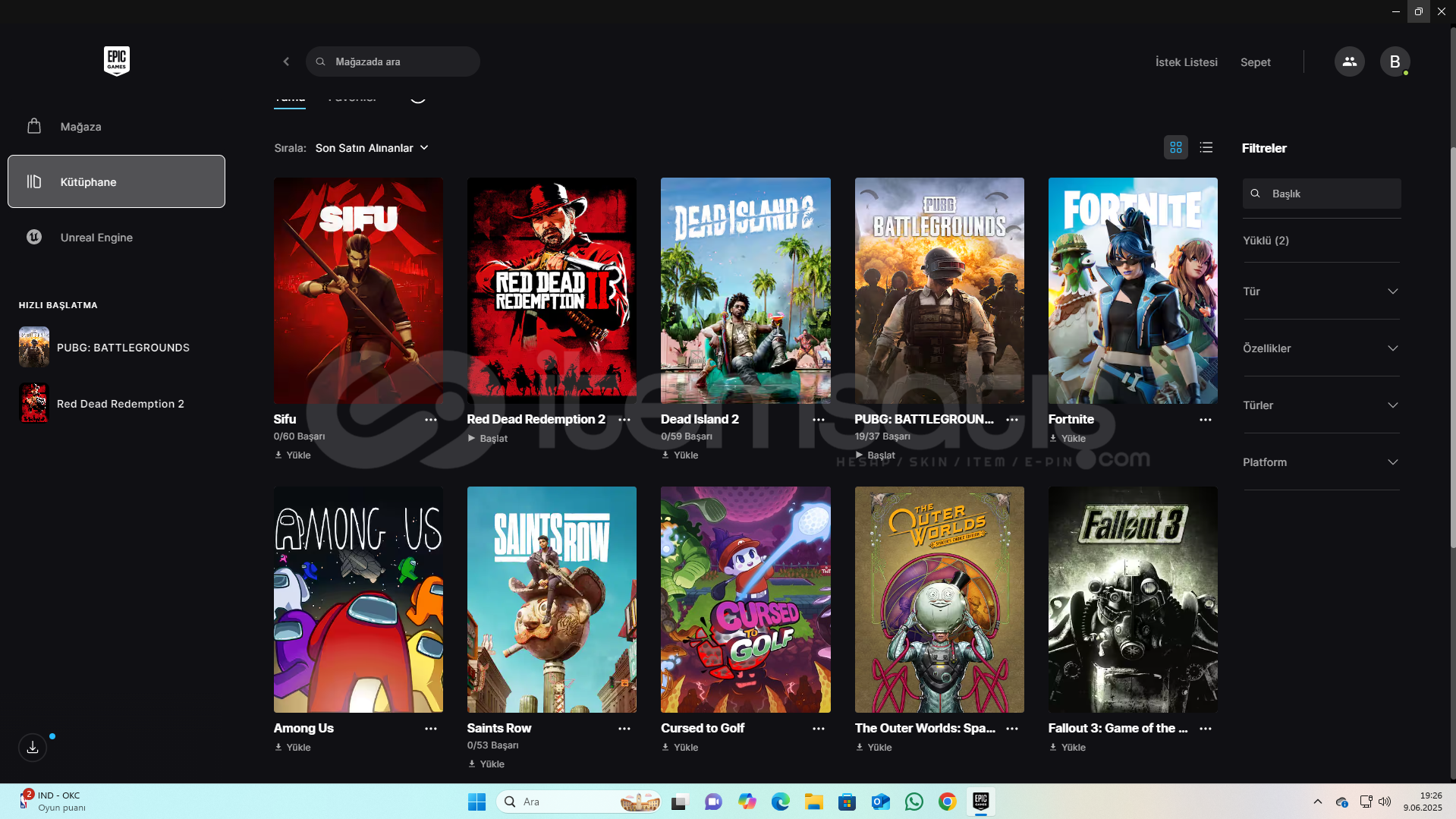Click Yükle under Dead Island 2
Viewport: 1456px width, 819px height.
tap(680, 455)
